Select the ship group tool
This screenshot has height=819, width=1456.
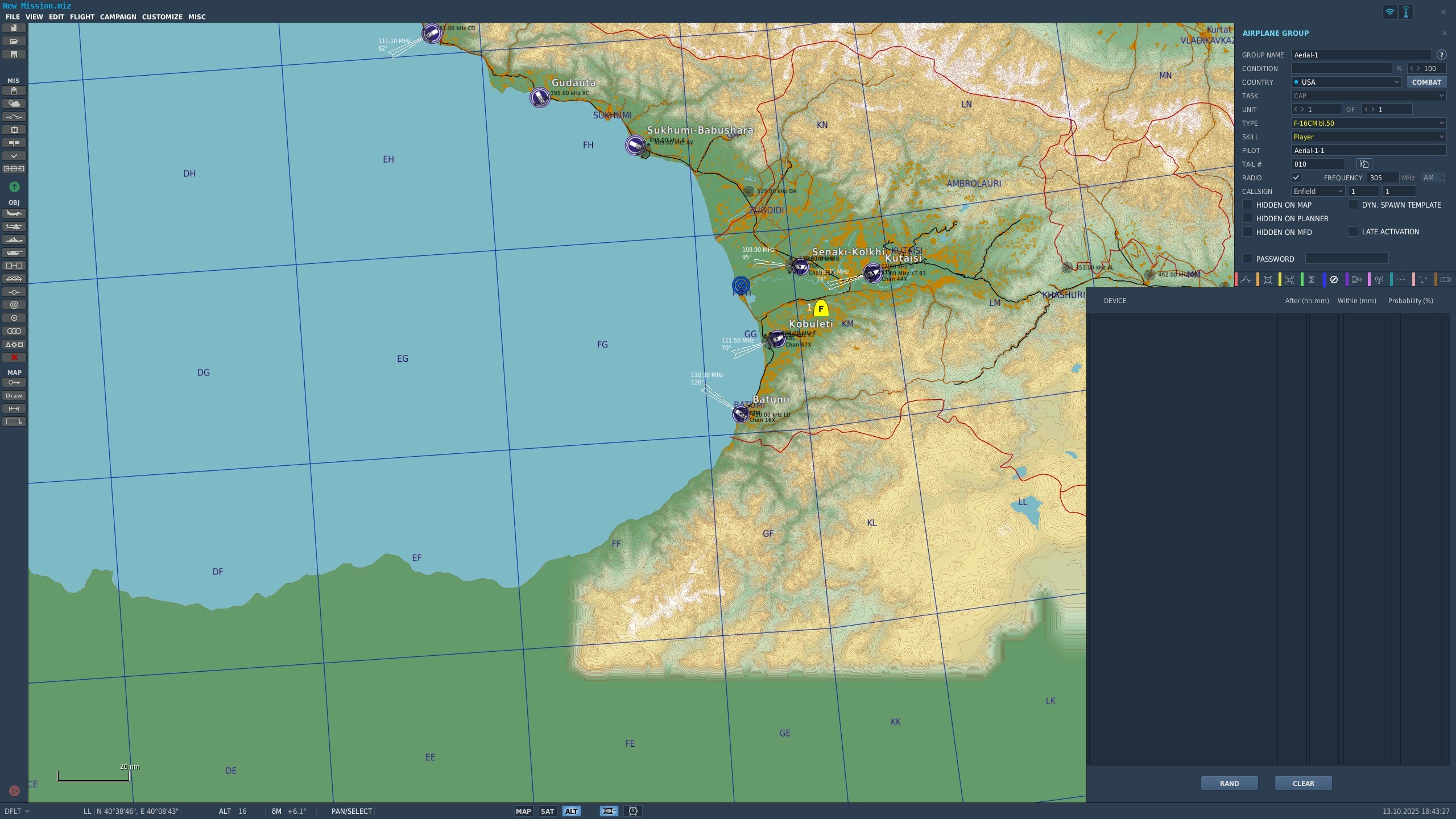click(14, 240)
